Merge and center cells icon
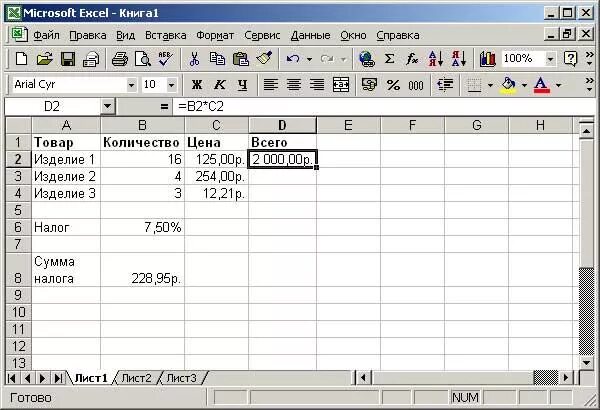The width and height of the screenshot is (600, 410). (x=341, y=85)
